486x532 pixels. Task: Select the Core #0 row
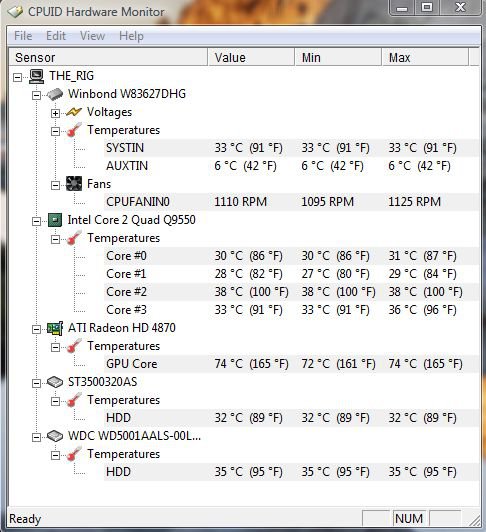(291, 256)
